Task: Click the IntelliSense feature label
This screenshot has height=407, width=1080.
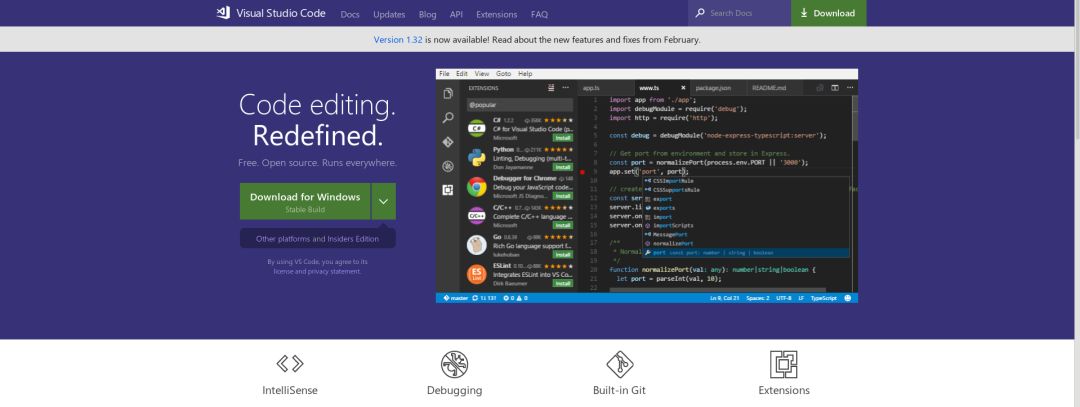Action: 290,390
